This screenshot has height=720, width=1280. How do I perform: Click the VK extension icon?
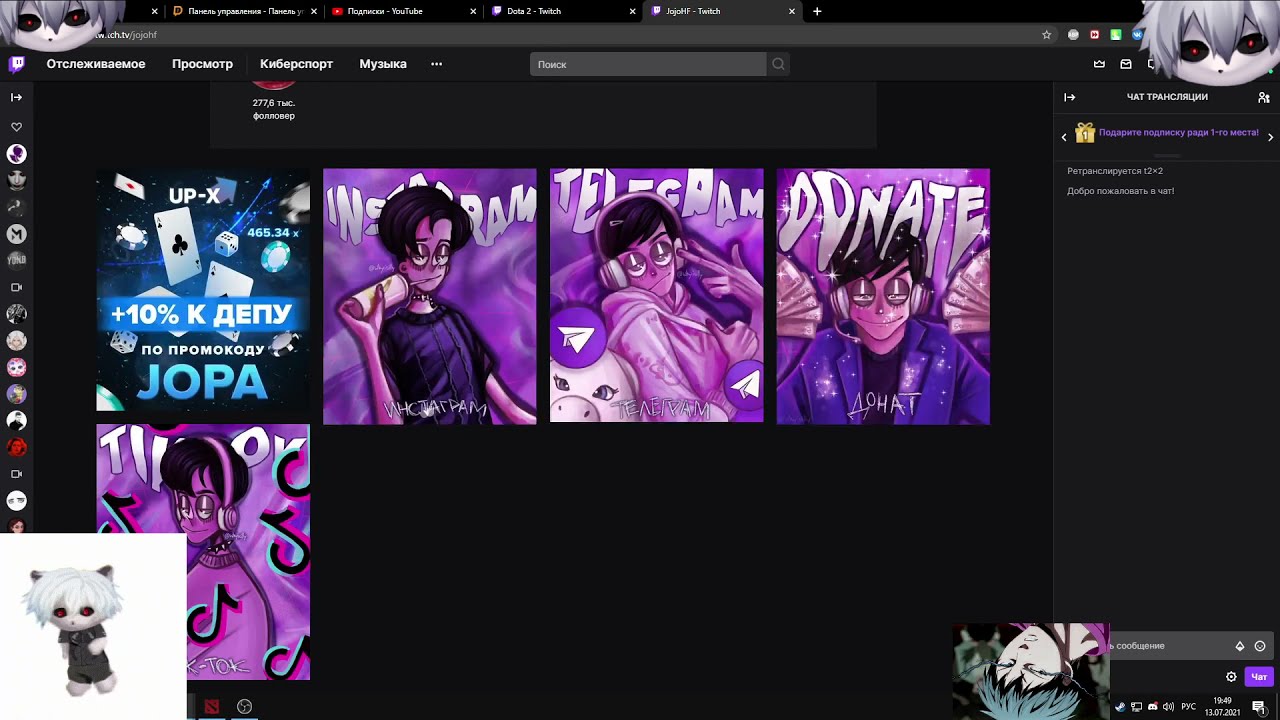tap(1138, 35)
